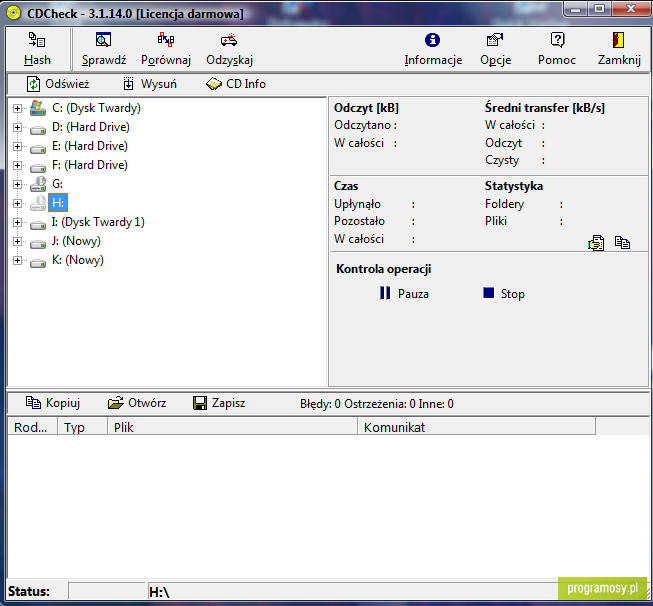Click the Błędy: 0 Ostrzeżenia: 0 Inne: 0 summary
This screenshot has width=653, height=606.
(377, 404)
